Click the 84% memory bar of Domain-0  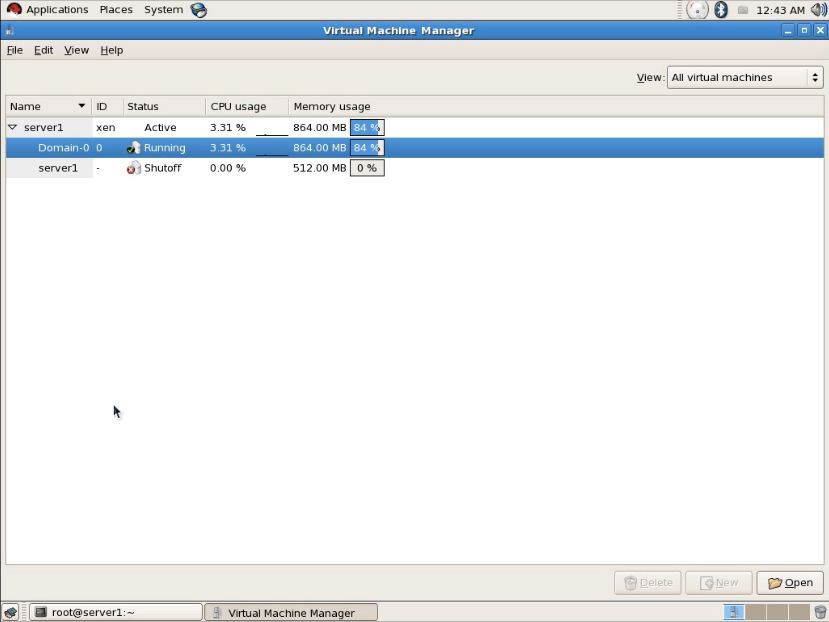tap(367, 148)
